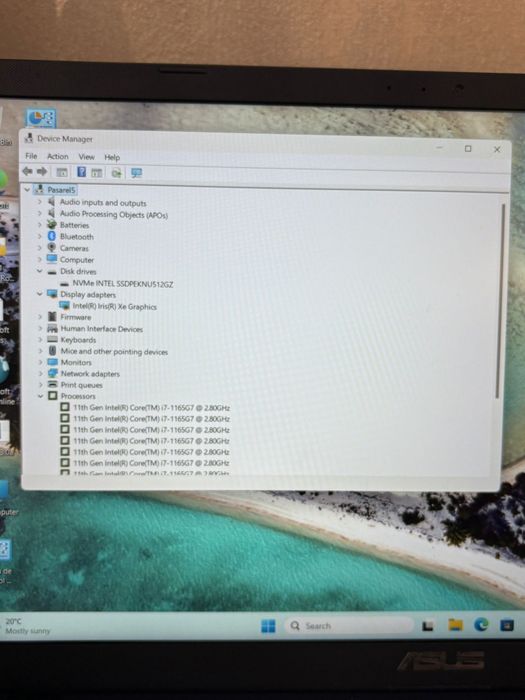Expand the Keyboards category
The width and height of the screenshot is (525, 700).
40,340
